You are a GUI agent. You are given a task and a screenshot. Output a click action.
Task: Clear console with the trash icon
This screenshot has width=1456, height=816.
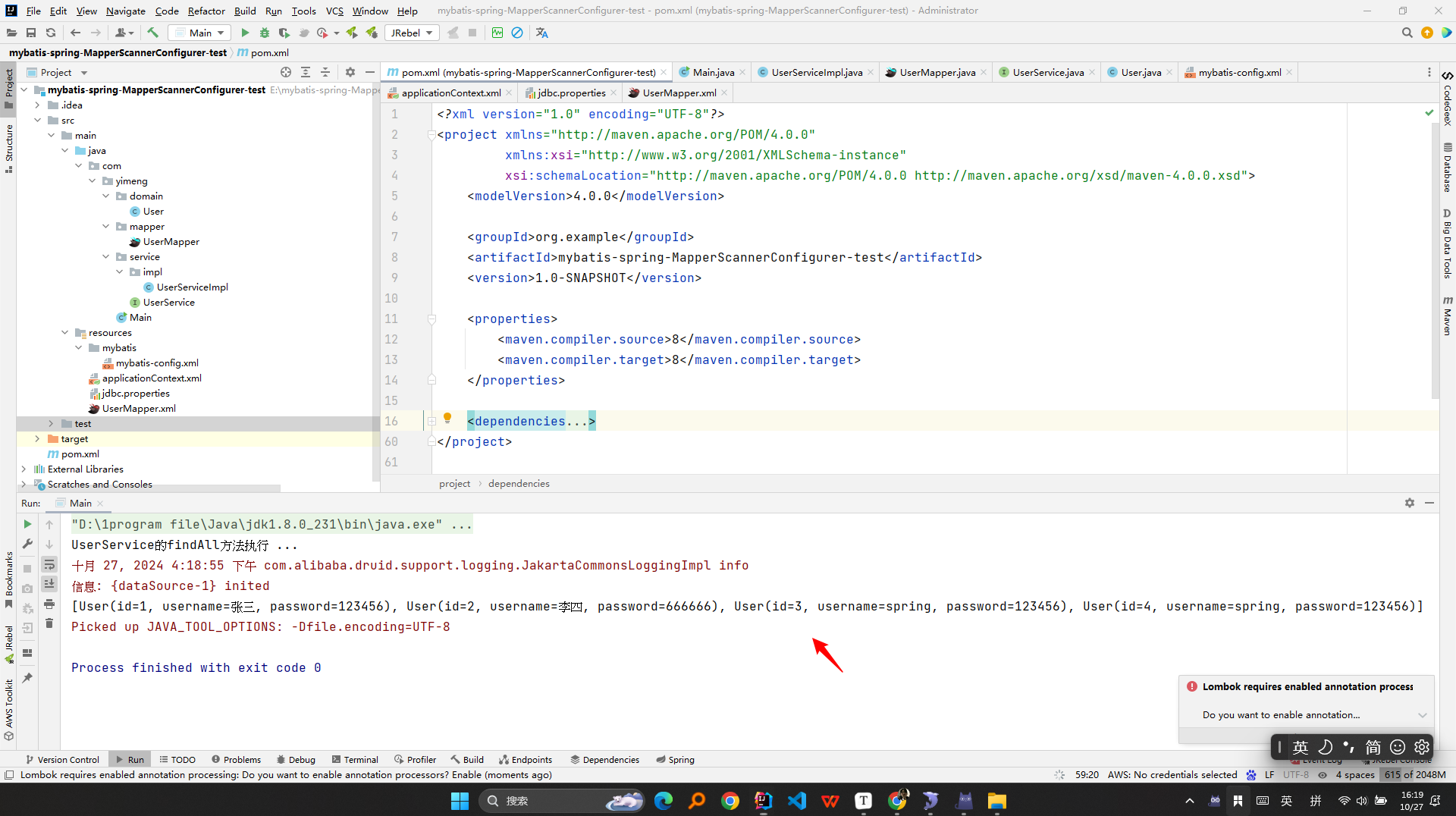49,623
